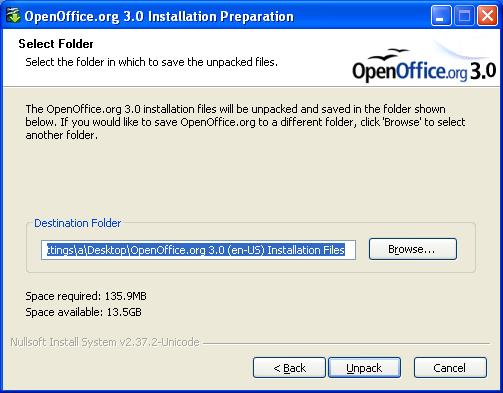This screenshot has height=393, width=503.
Task: Minimize the installer window
Action: click(441, 15)
